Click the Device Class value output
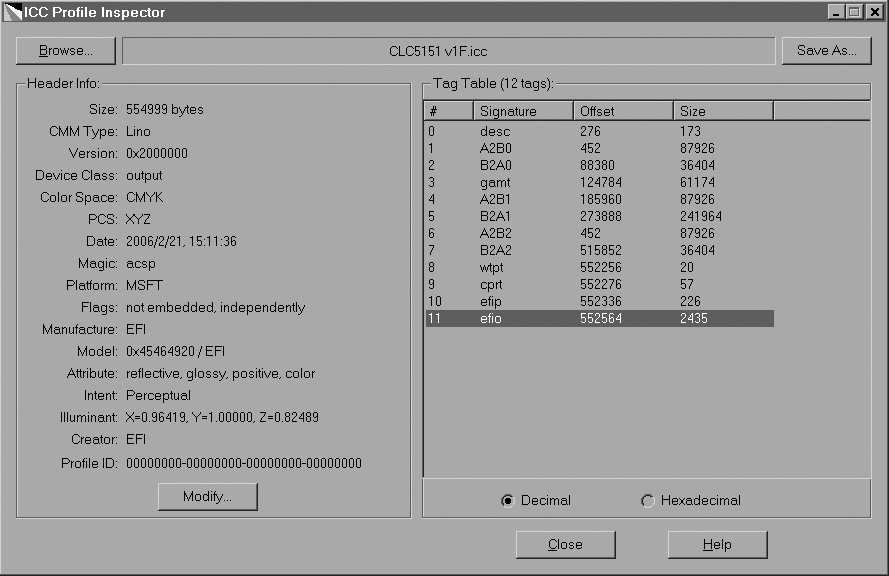 (144, 176)
